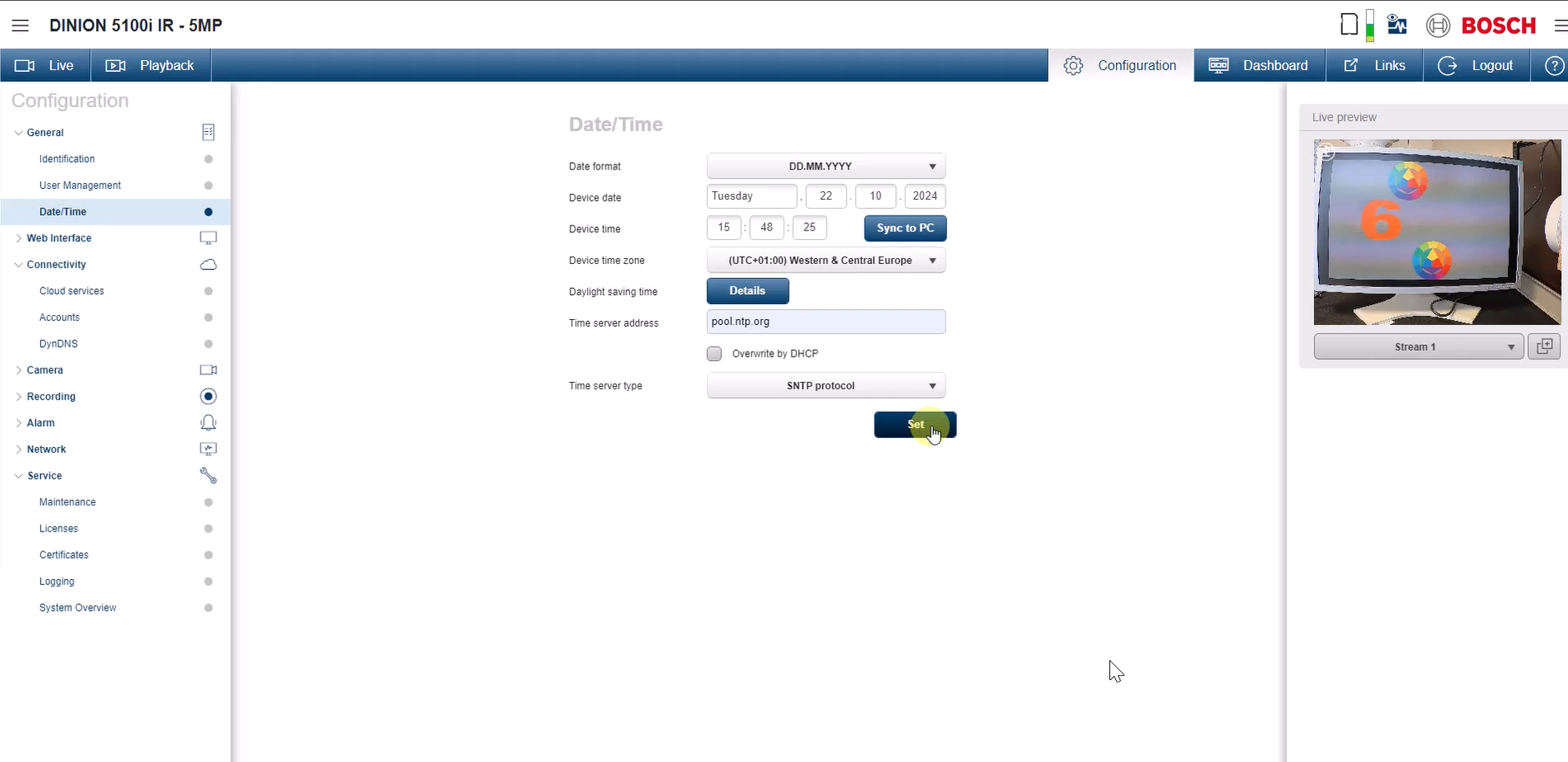1568x762 pixels.
Task: Click the device date weekday field
Action: 752,196
